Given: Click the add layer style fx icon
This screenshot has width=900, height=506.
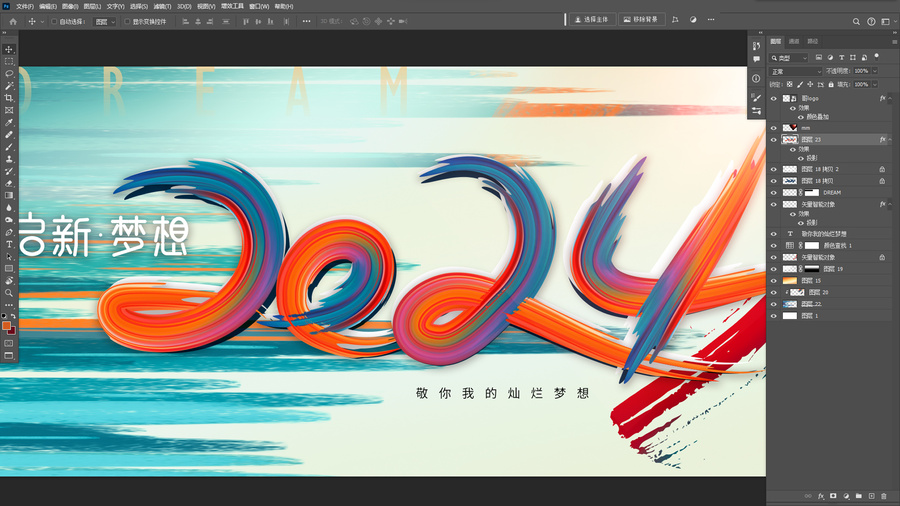Looking at the screenshot, I should pos(821,496).
